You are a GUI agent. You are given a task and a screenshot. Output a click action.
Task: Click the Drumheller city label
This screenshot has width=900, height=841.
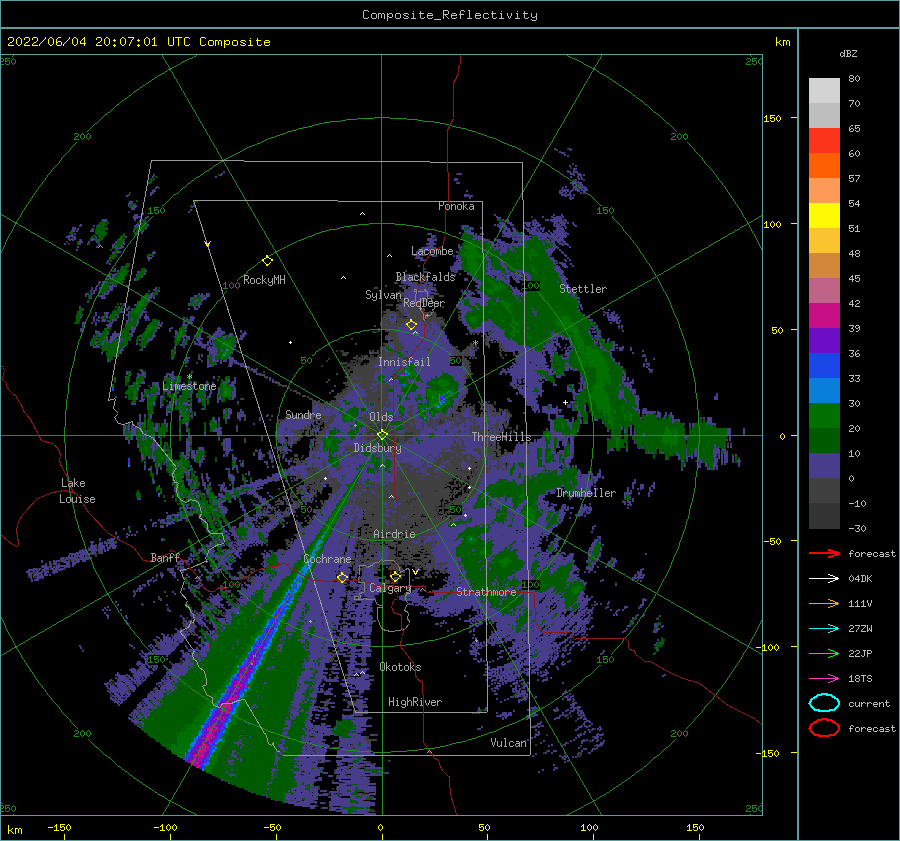(x=586, y=493)
